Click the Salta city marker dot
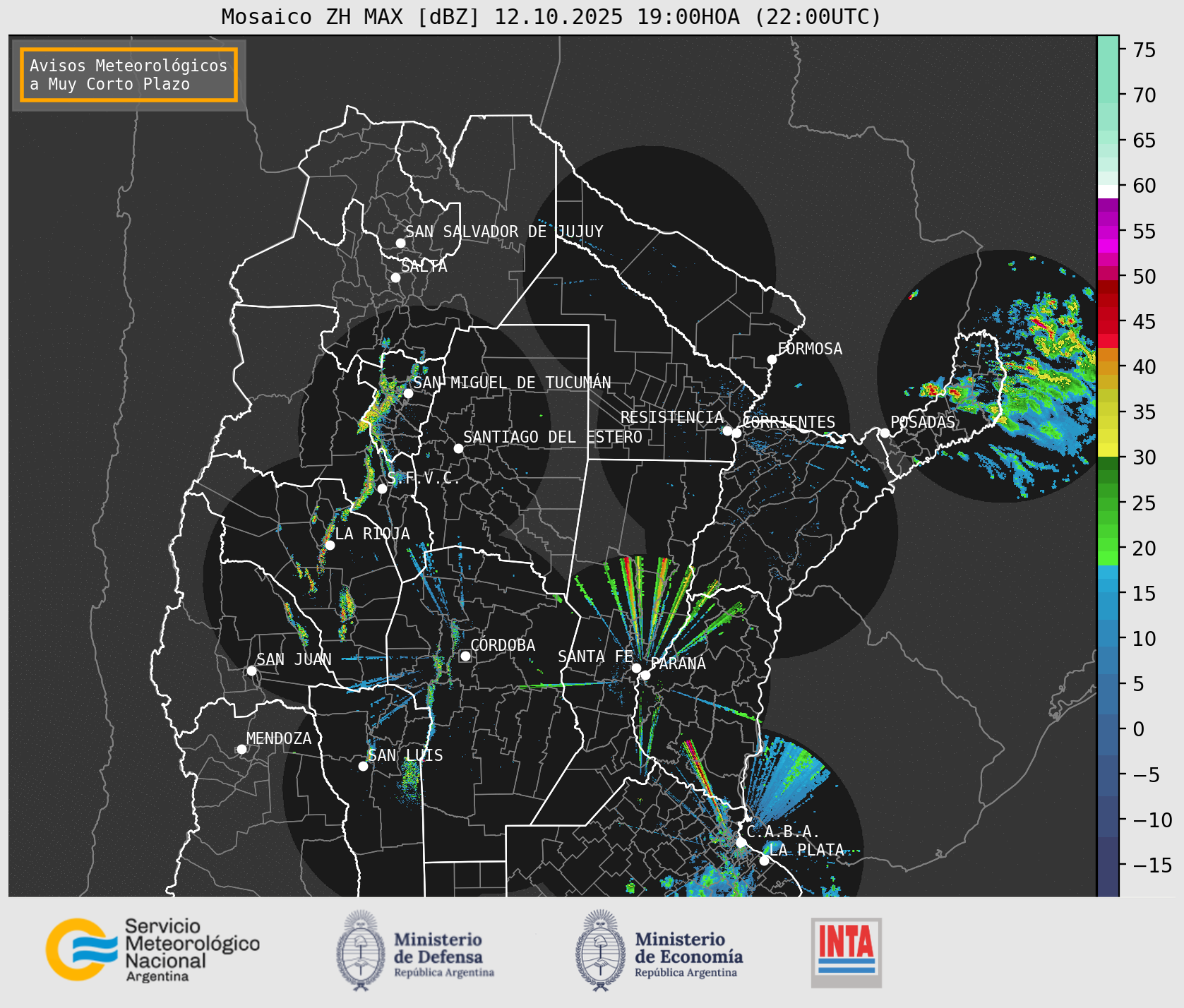 point(395,277)
